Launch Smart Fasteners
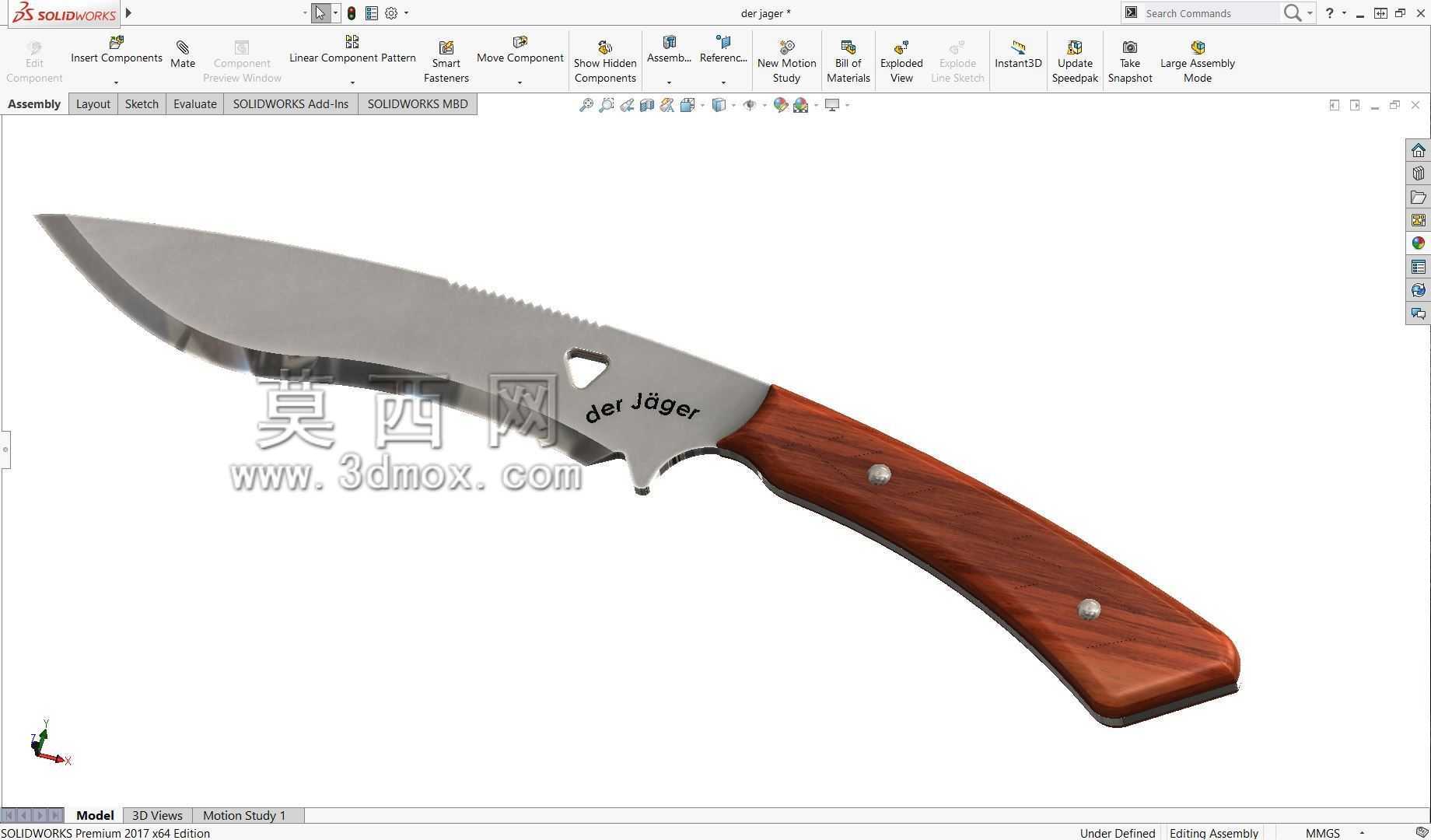The width and height of the screenshot is (1431, 840). point(446,61)
